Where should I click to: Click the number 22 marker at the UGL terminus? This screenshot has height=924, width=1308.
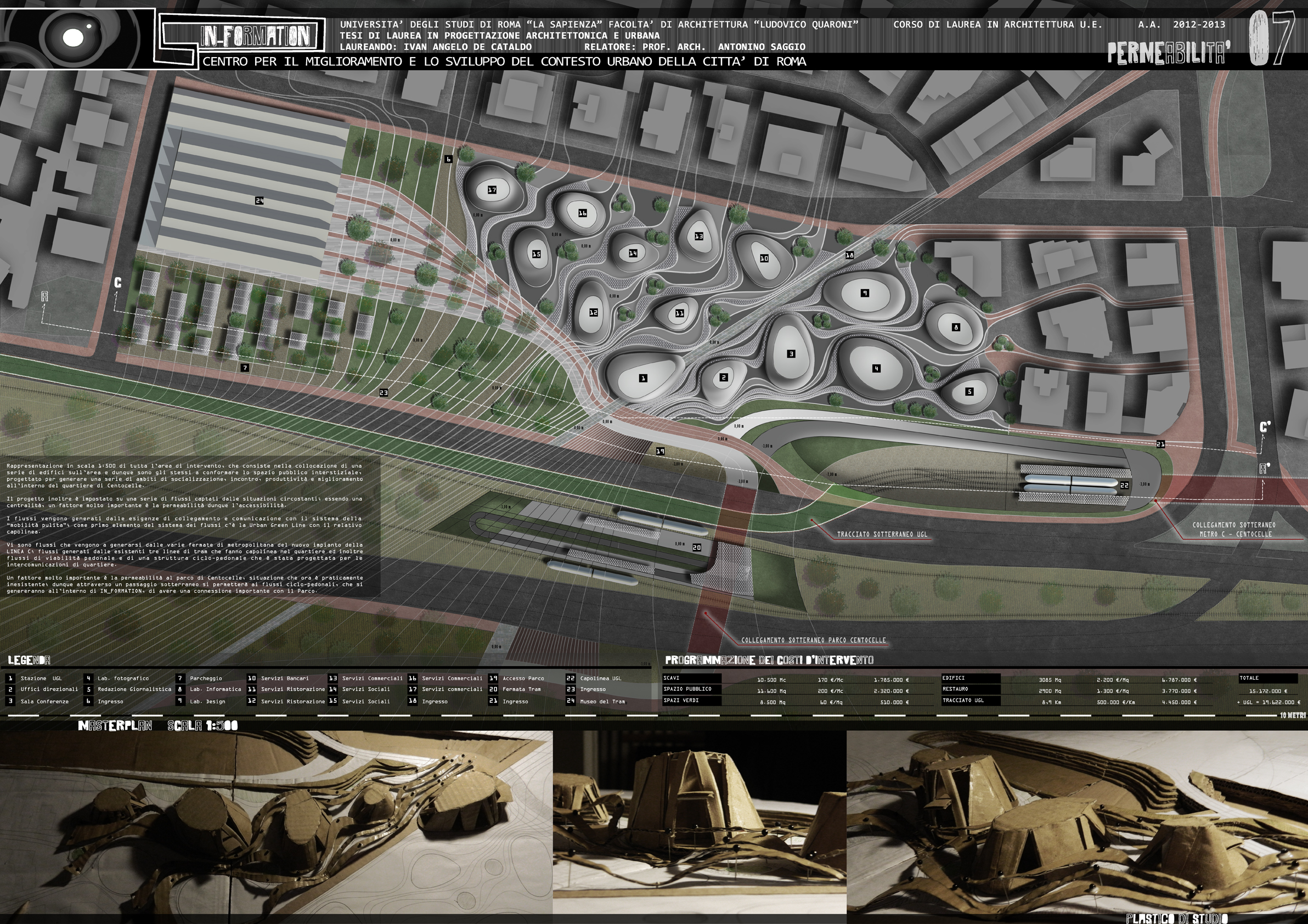1124,486
